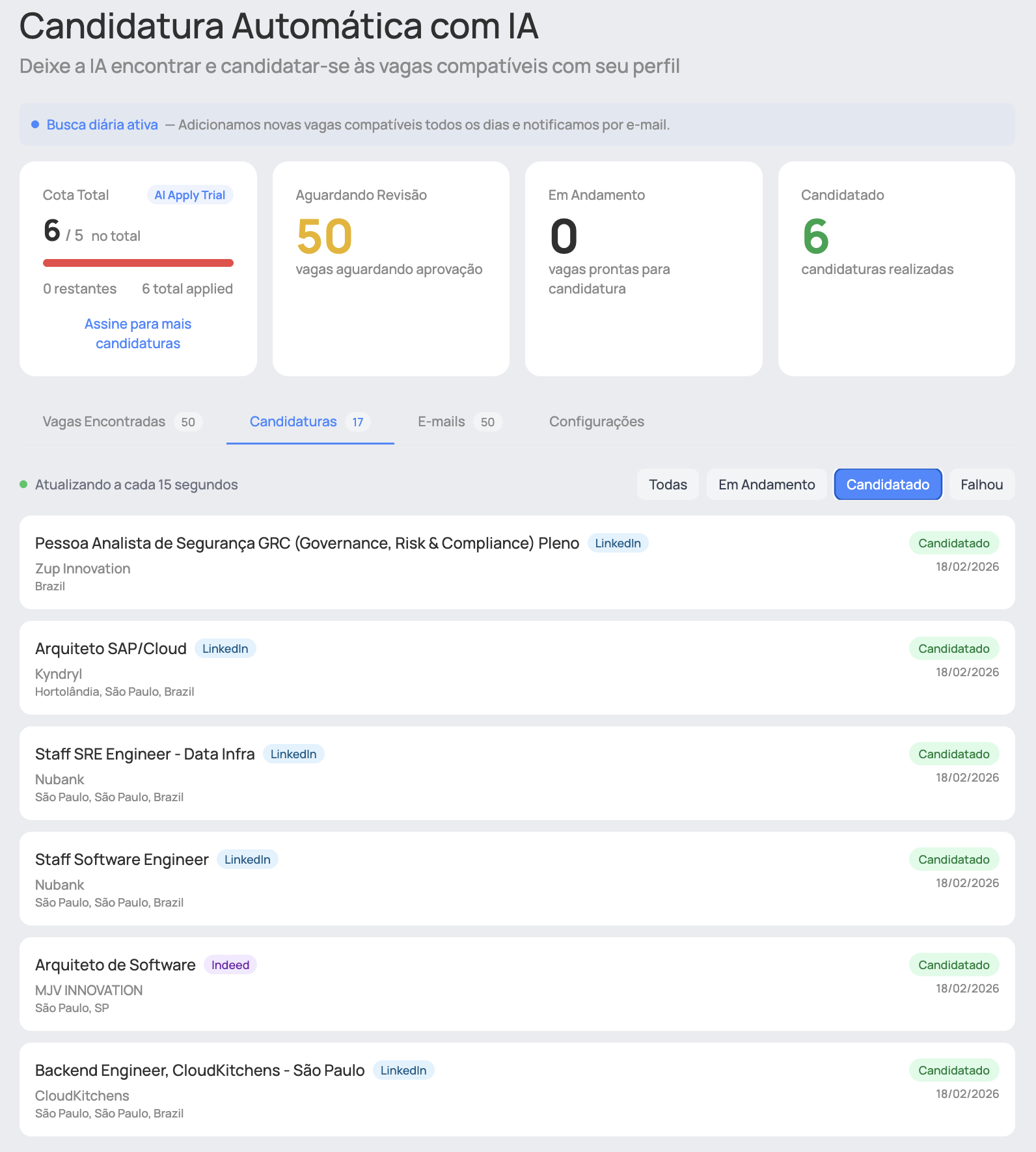The height and width of the screenshot is (1152, 1036).
Task: Select the Candidatado filter button
Action: (x=888, y=484)
